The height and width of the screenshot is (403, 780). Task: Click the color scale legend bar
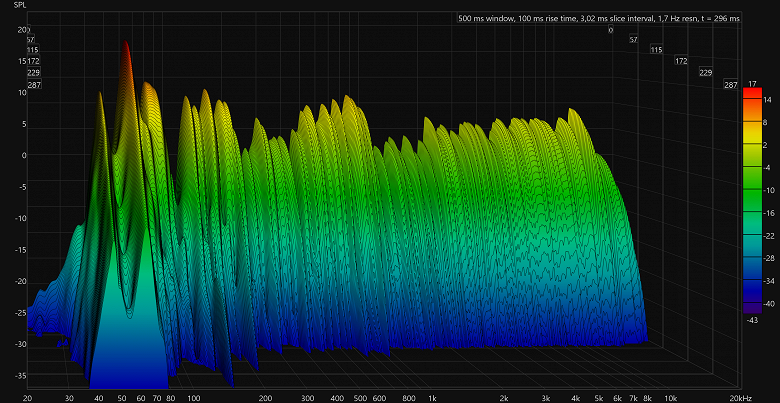pyautogui.click(x=752, y=201)
